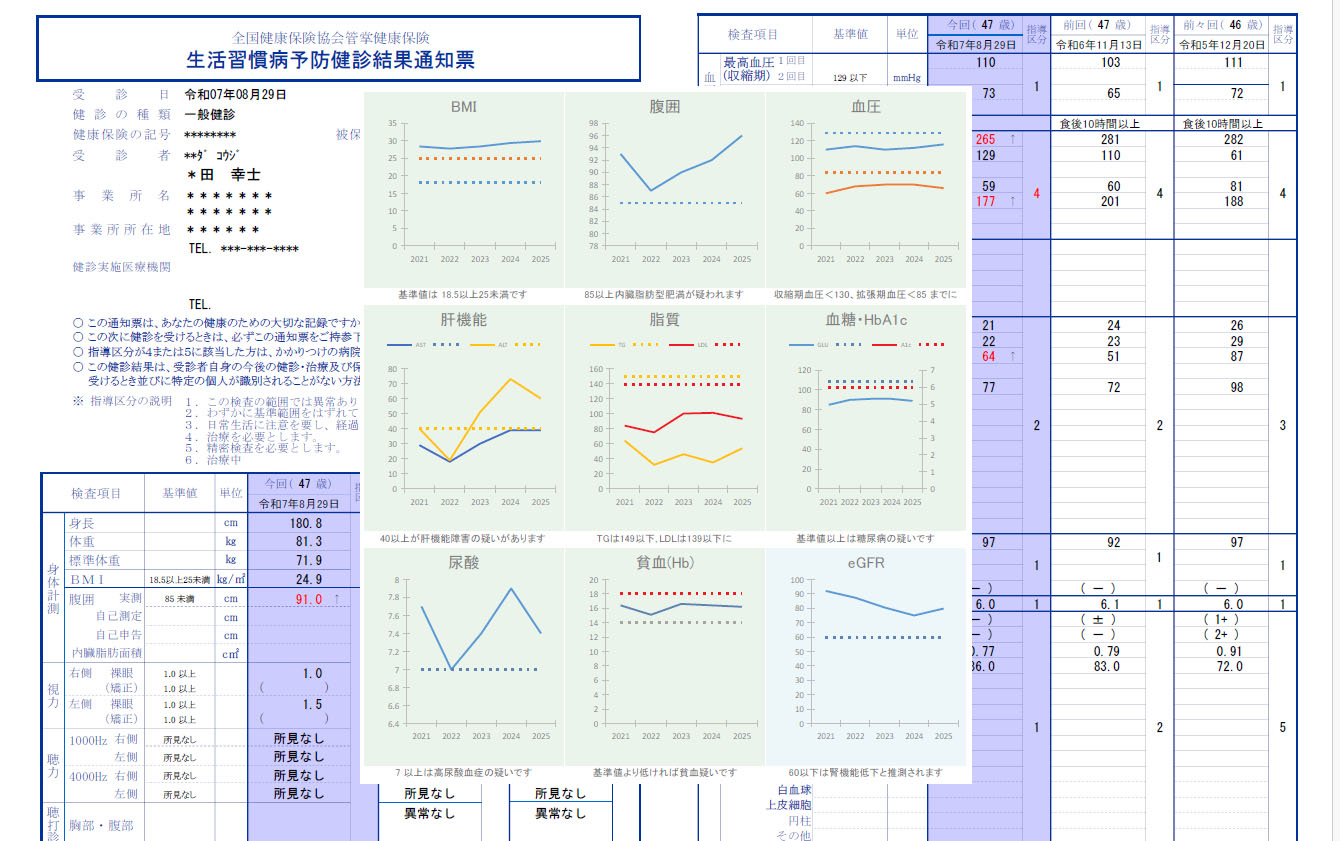Image resolution: width=1340 pixels, height=841 pixels.
Task: Select the 血圧 blood pressure chart
Action: pyautogui.click(x=865, y=190)
